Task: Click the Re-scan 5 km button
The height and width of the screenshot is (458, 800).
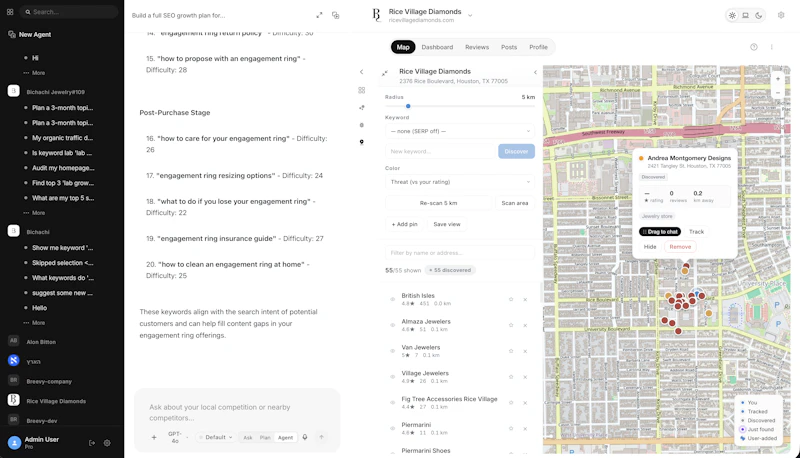Action: click(438, 203)
